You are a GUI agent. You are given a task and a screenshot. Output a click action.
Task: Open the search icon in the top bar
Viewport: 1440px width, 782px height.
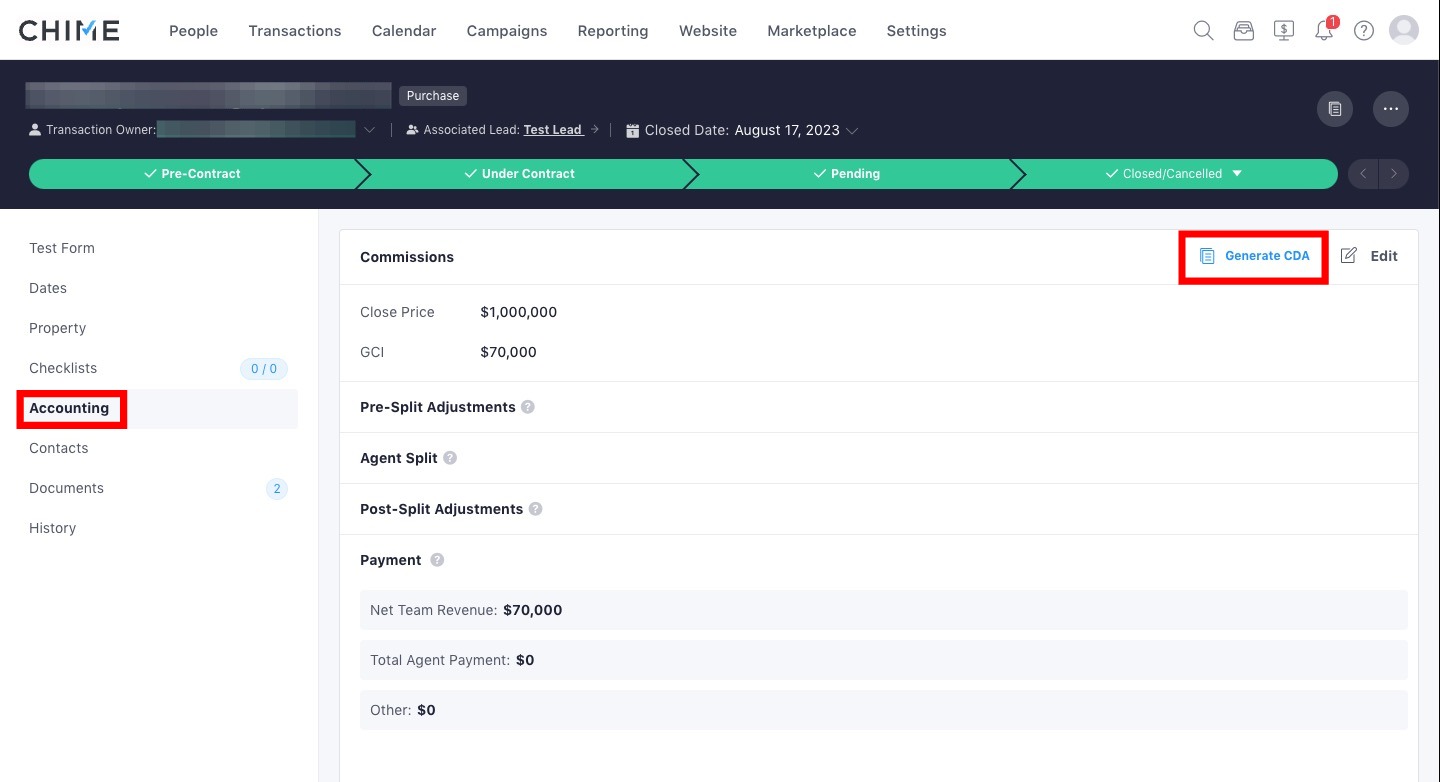tap(1203, 30)
